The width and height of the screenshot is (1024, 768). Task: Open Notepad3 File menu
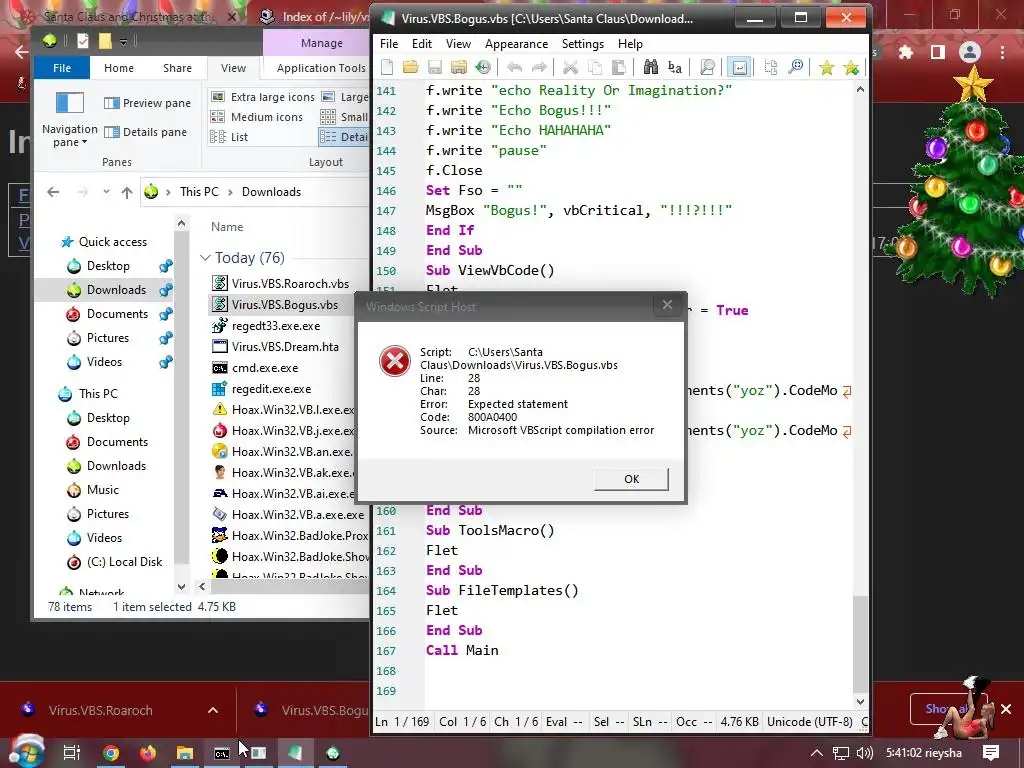(389, 44)
